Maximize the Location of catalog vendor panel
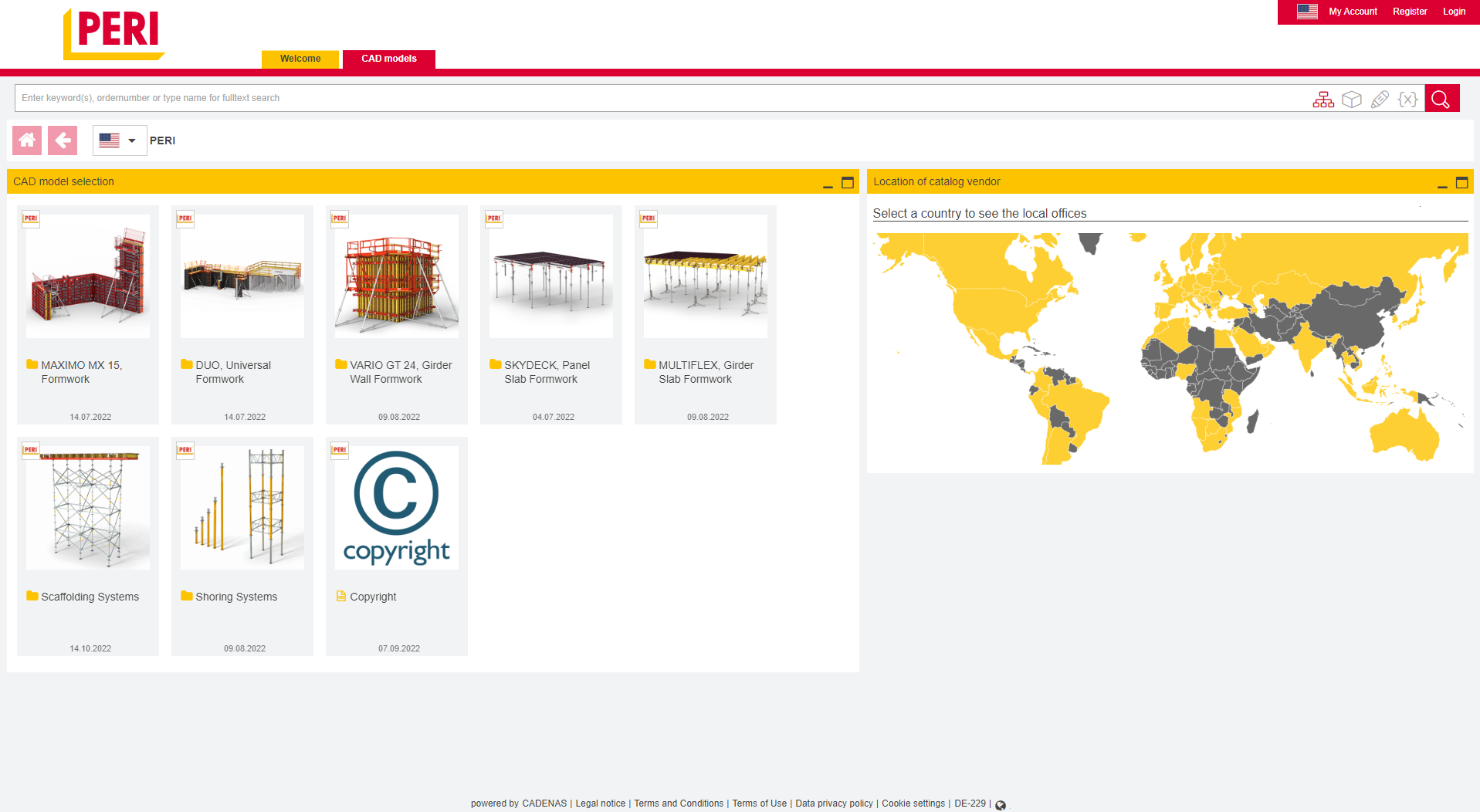Viewport: 1480px width, 812px height. tap(1461, 183)
